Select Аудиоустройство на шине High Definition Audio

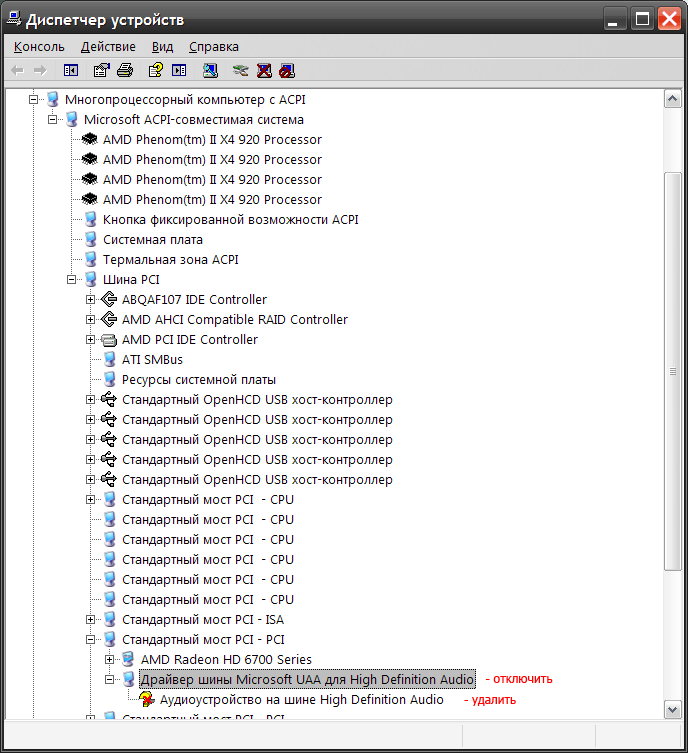point(301,700)
